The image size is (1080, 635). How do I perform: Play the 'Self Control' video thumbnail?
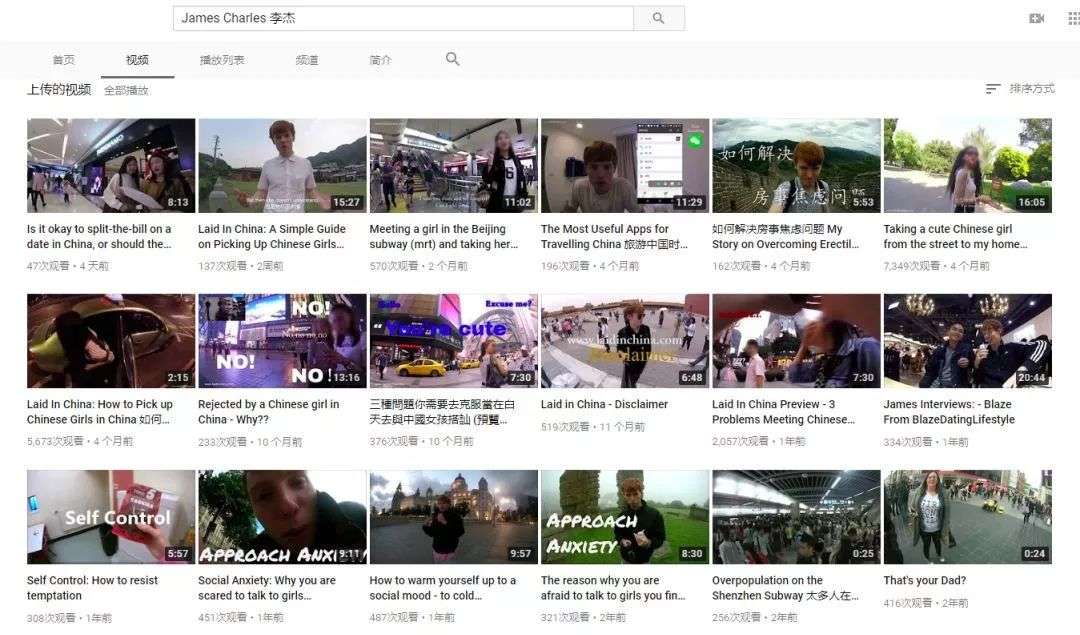[x=111, y=517]
